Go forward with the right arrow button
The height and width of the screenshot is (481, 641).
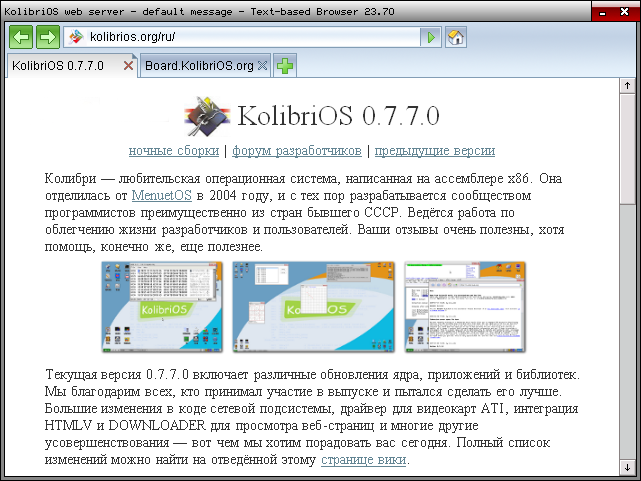(48, 38)
